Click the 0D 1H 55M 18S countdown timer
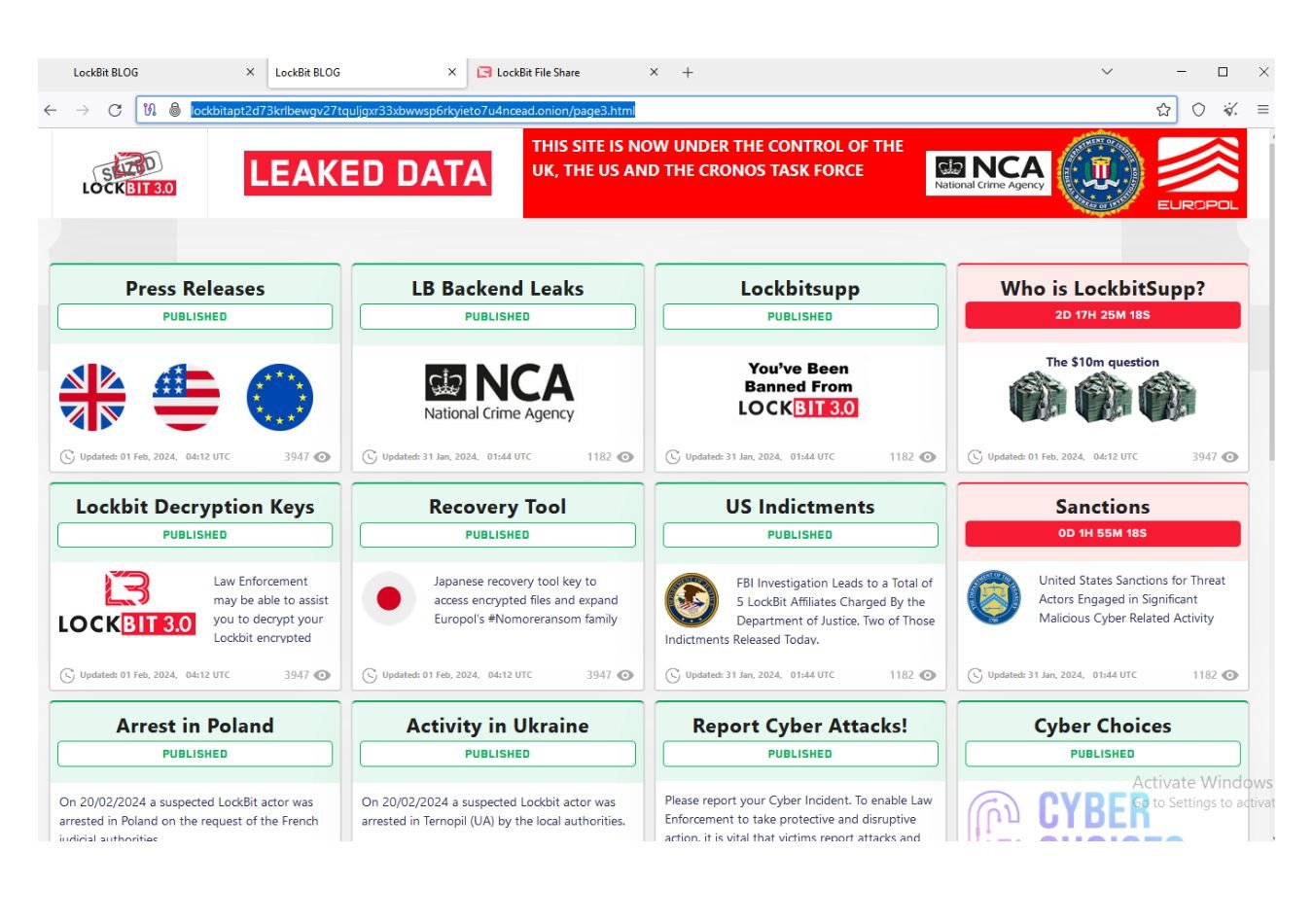The height and width of the screenshot is (924, 1313). click(1103, 533)
